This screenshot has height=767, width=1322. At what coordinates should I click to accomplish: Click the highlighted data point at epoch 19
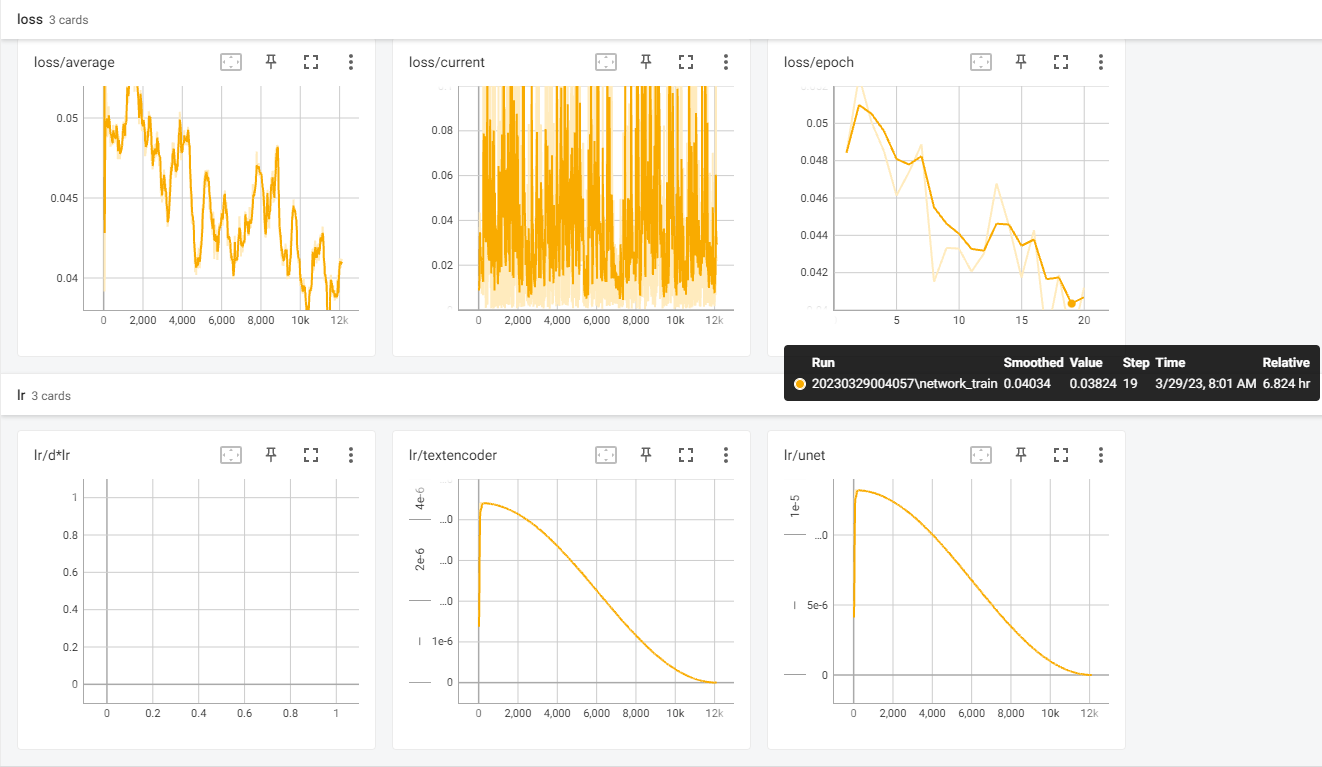point(1071,303)
